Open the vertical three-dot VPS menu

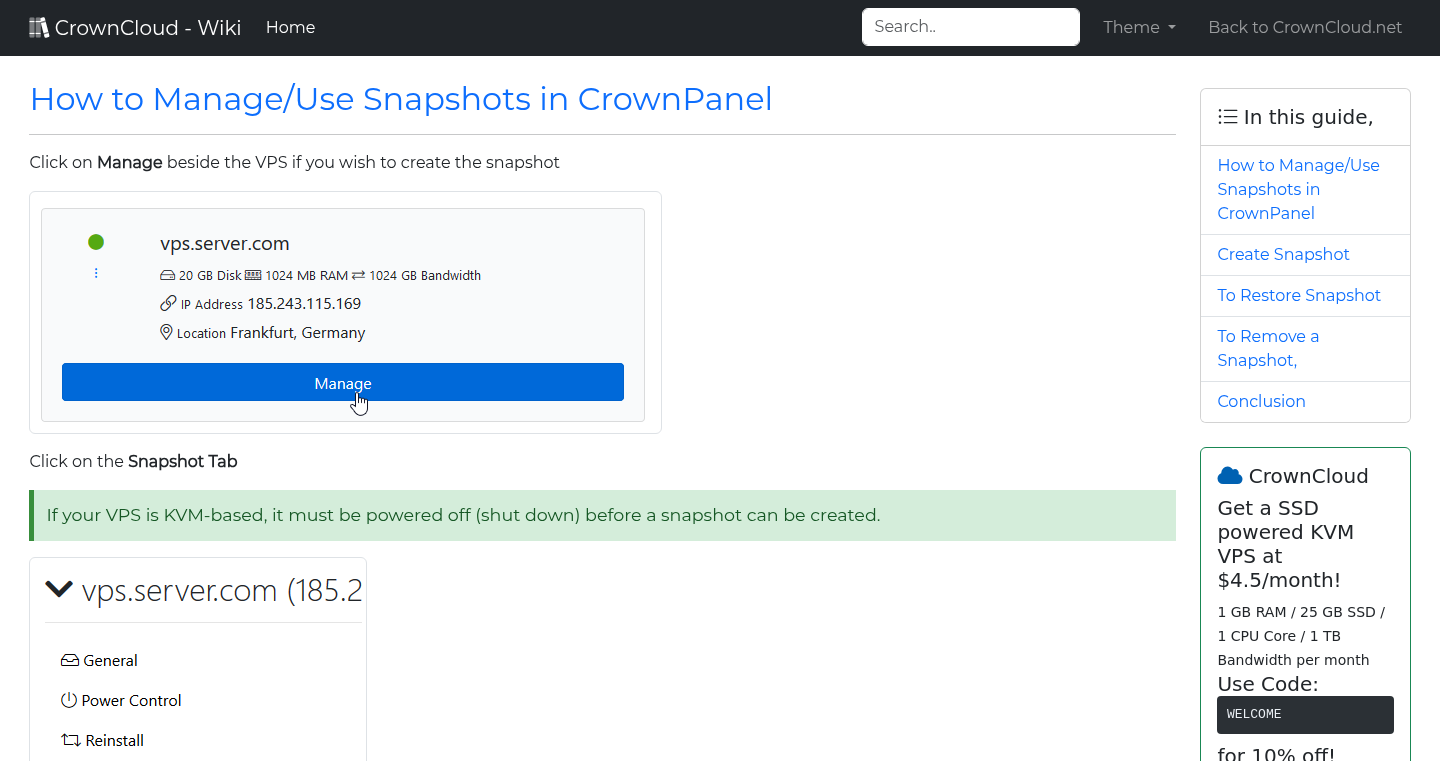pyautogui.click(x=95, y=272)
